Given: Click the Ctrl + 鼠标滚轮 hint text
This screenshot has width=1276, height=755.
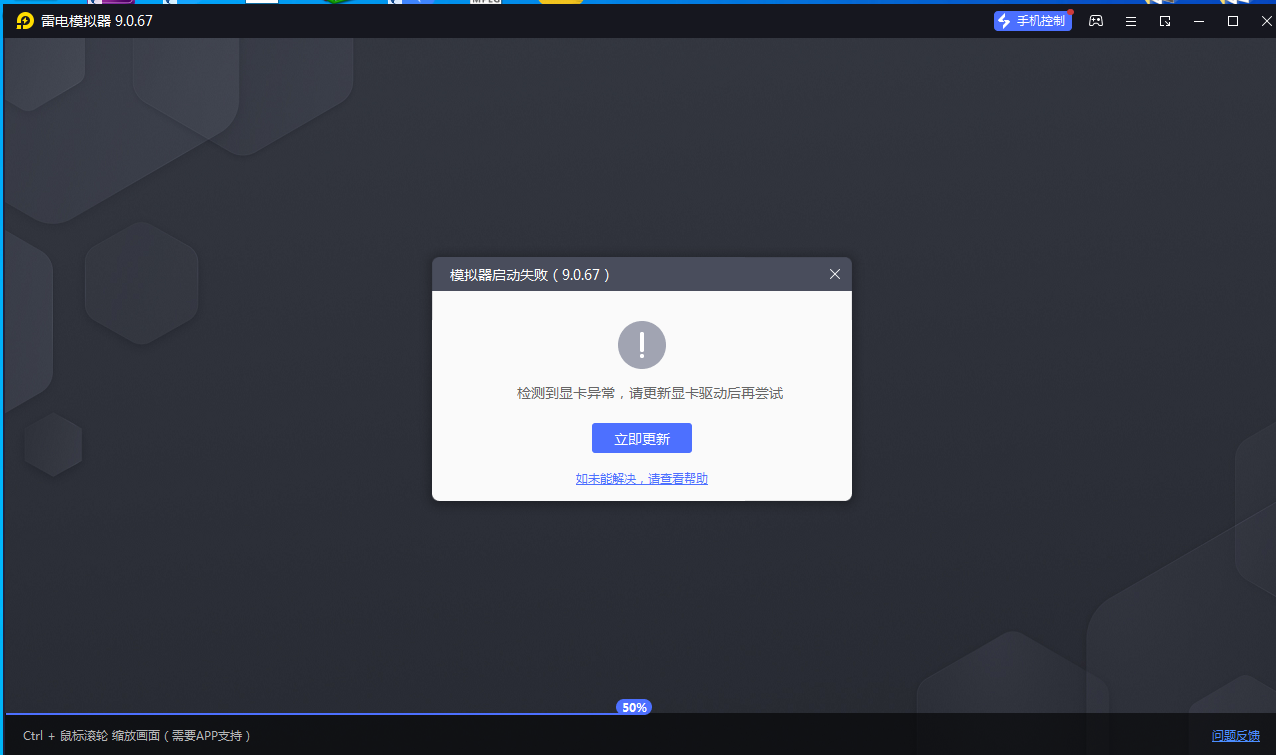Looking at the screenshot, I should pos(136,736).
